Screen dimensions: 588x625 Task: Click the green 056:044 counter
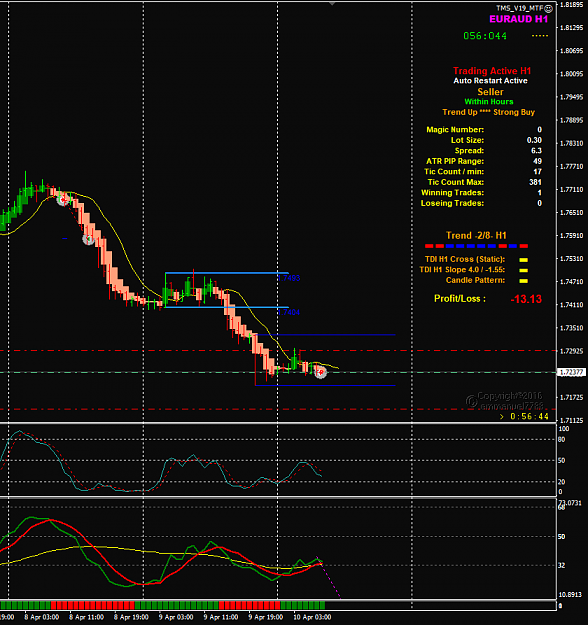point(485,36)
